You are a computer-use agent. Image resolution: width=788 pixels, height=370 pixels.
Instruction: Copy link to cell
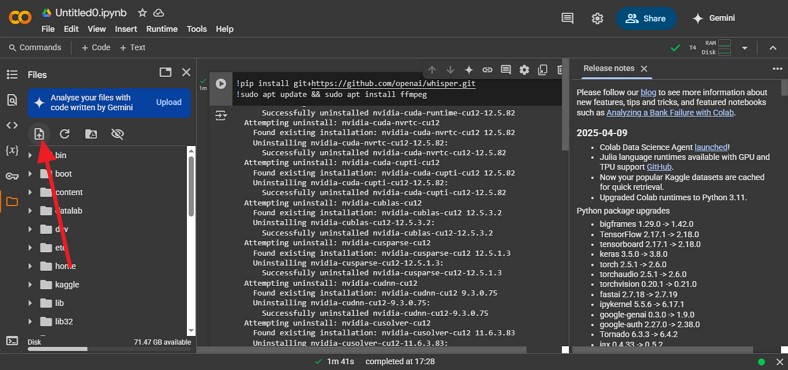coord(487,70)
